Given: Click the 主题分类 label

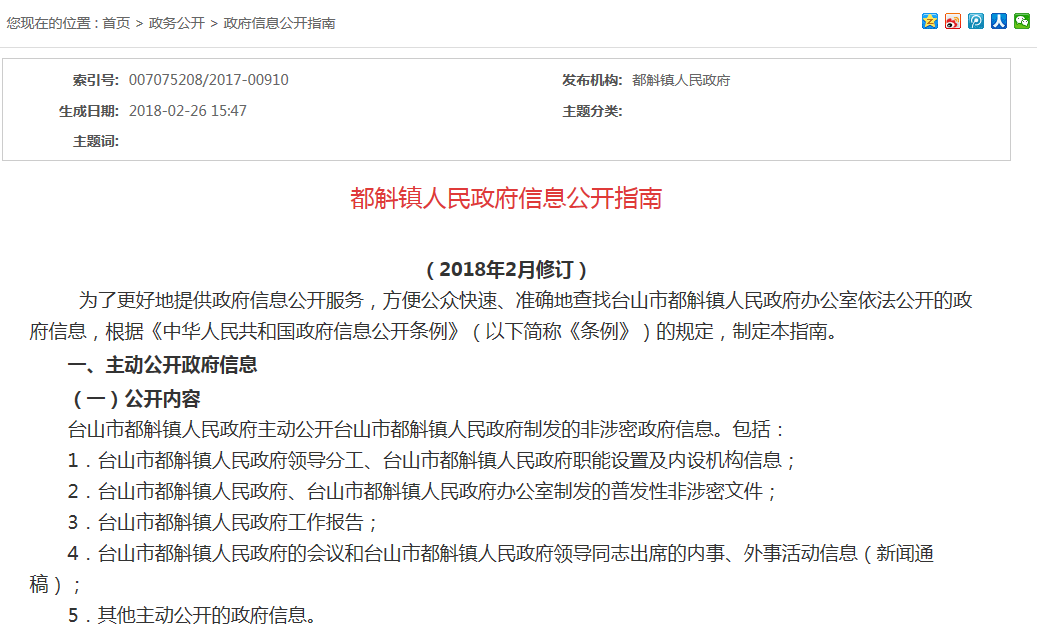Looking at the screenshot, I should pyautogui.click(x=592, y=111).
